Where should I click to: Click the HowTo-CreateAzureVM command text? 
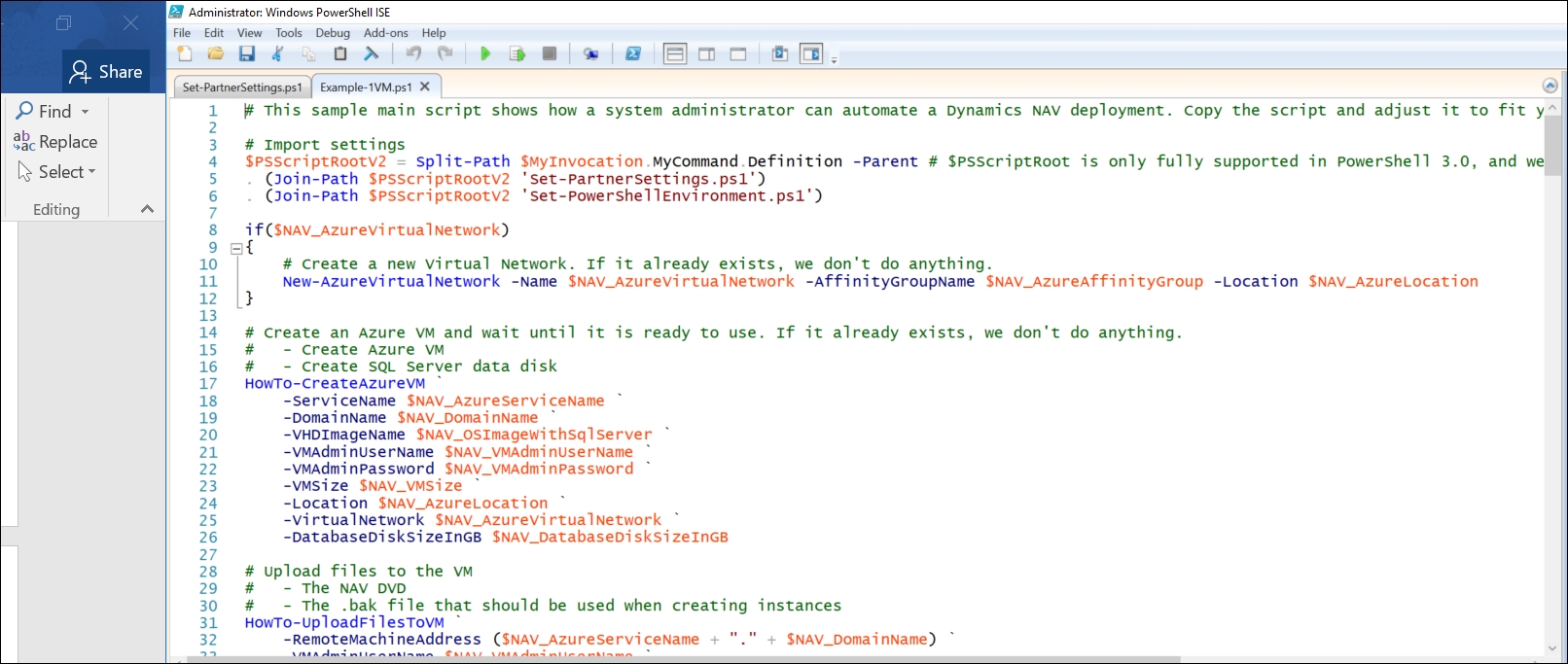(x=335, y=384)
